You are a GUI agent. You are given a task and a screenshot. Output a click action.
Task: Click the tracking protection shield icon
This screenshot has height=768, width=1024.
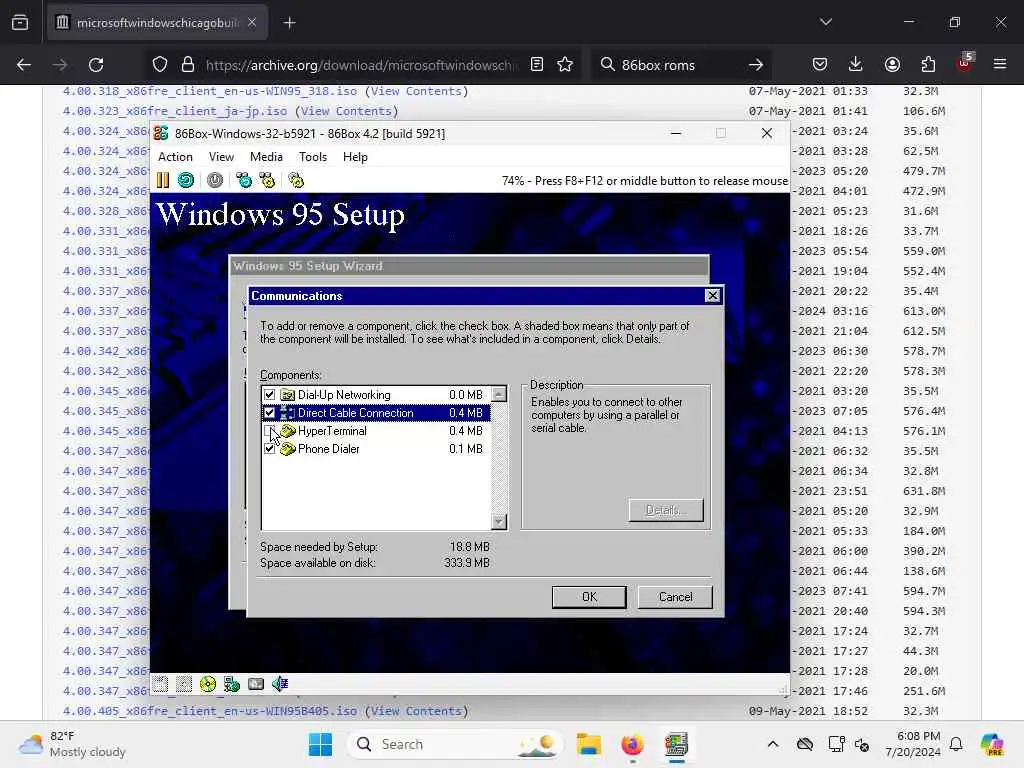click(x=160, y=64)
